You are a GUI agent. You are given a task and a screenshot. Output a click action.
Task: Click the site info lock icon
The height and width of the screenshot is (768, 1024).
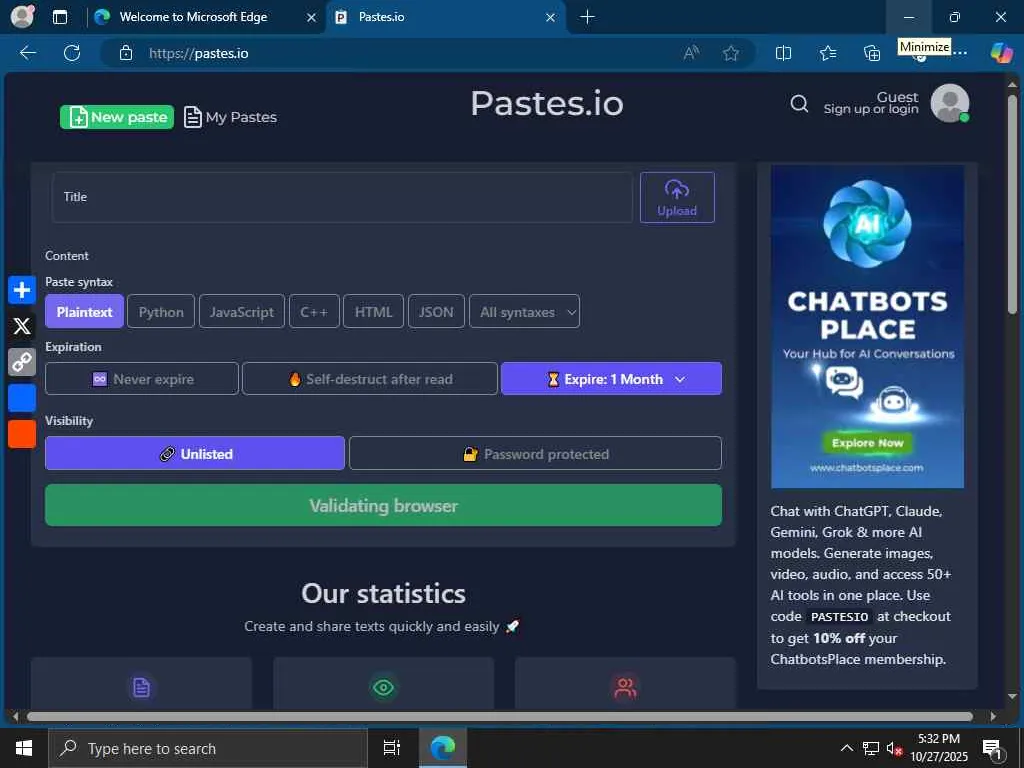(x=126, y=53)
